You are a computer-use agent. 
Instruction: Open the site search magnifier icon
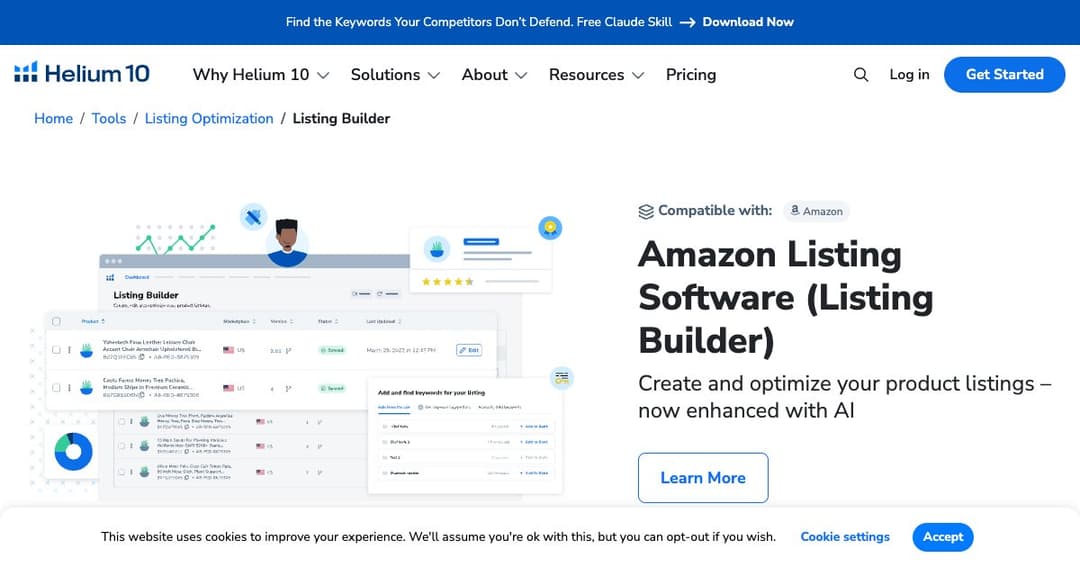pyautogui.click(x=860, y=74)
